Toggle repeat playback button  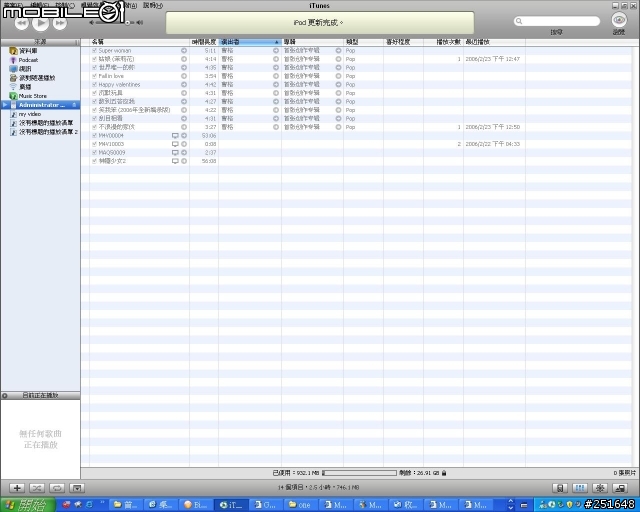57,488
